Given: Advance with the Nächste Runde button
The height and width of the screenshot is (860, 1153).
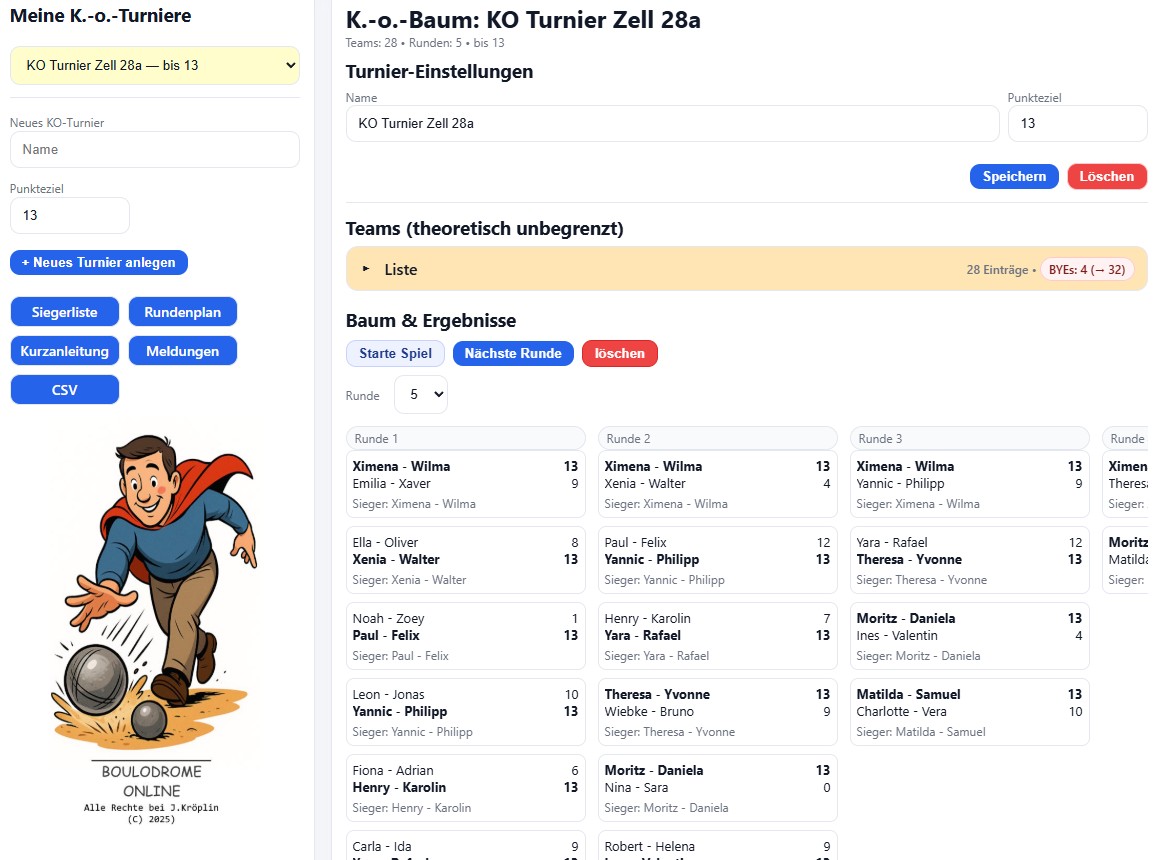Looking at the screenshot, I should pyautogui.click(x=513, y=353).
